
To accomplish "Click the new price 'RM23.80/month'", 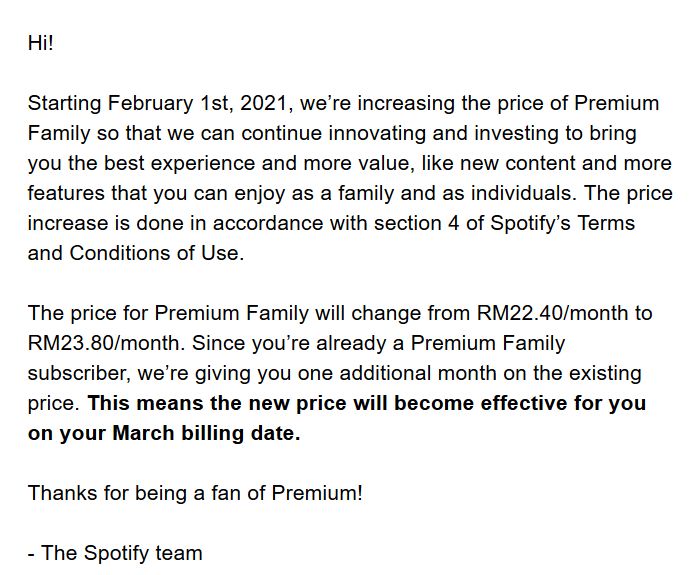I will point(106,343).
